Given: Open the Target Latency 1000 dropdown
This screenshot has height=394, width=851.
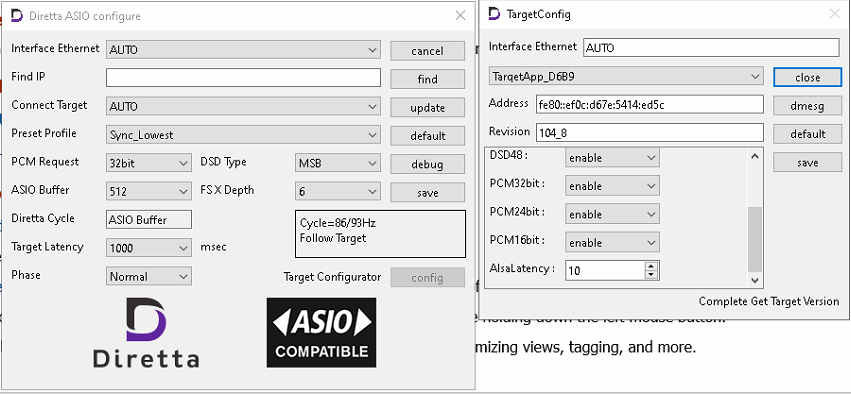Looking at the screenshot, I should point(149,248).
